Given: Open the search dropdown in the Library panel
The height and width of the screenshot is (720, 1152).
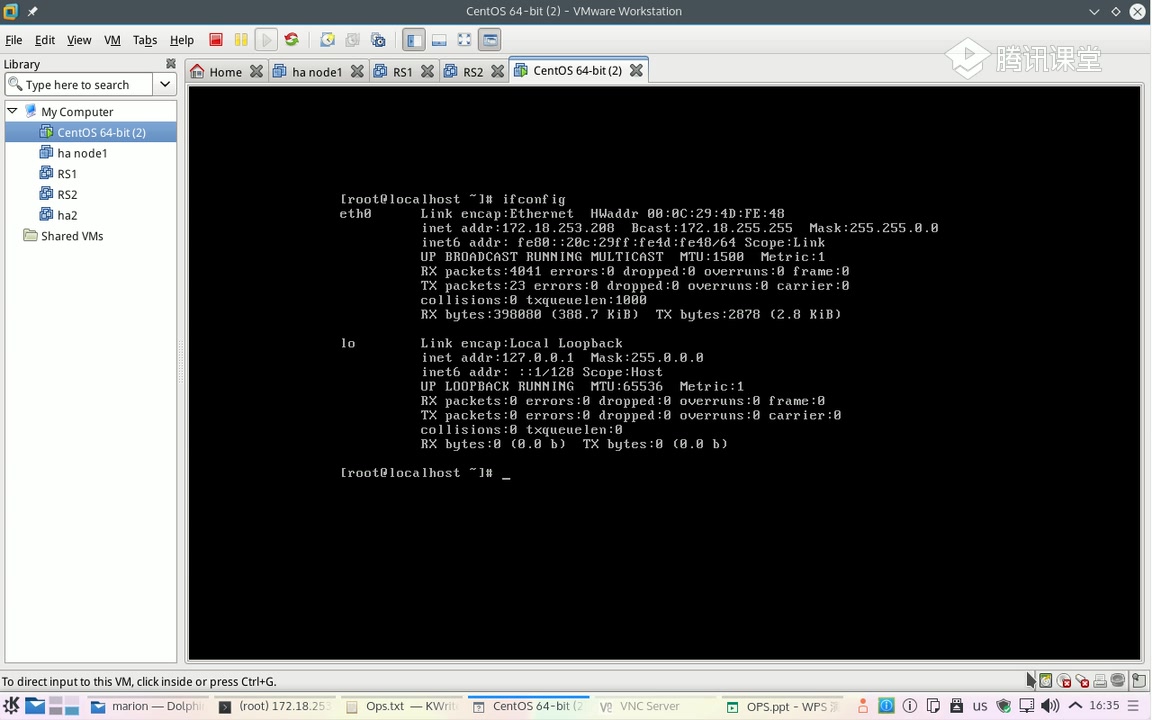Looking at the screenshot, I should click(165, 84).
